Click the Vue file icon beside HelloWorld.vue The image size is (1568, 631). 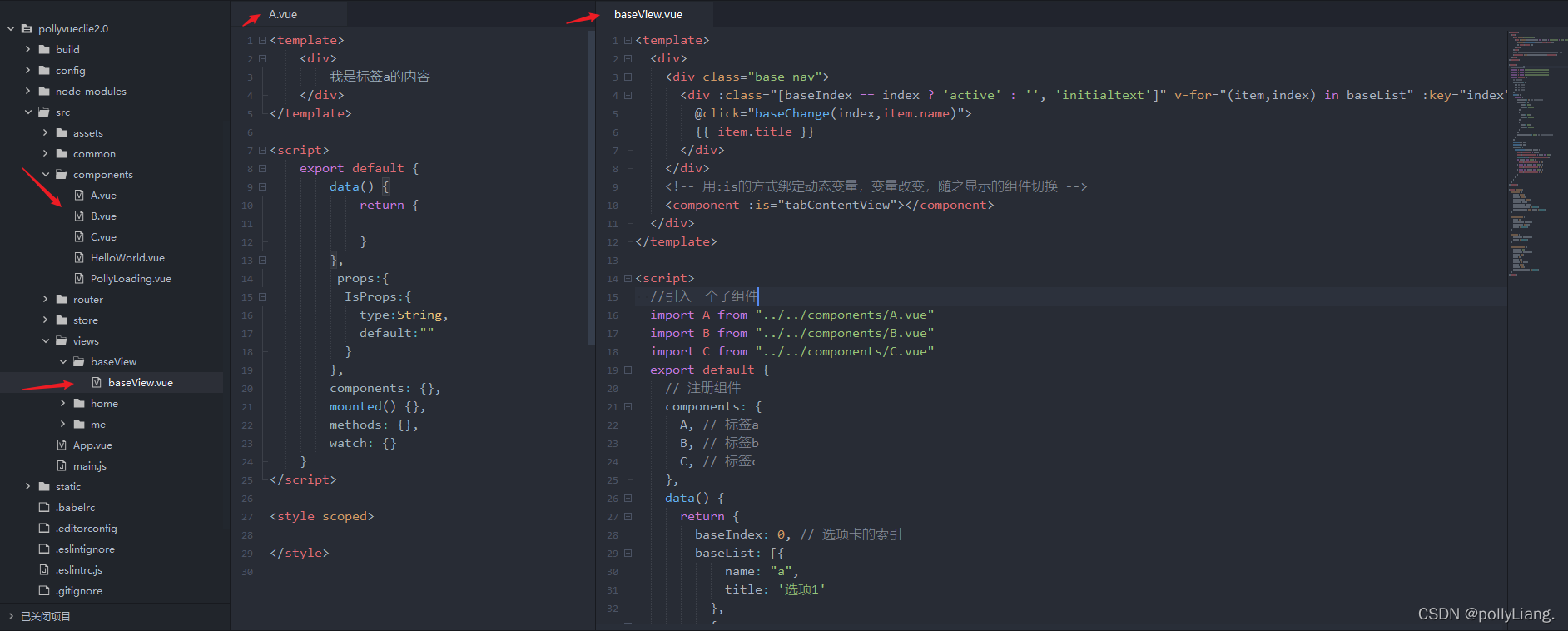point(79,257)
